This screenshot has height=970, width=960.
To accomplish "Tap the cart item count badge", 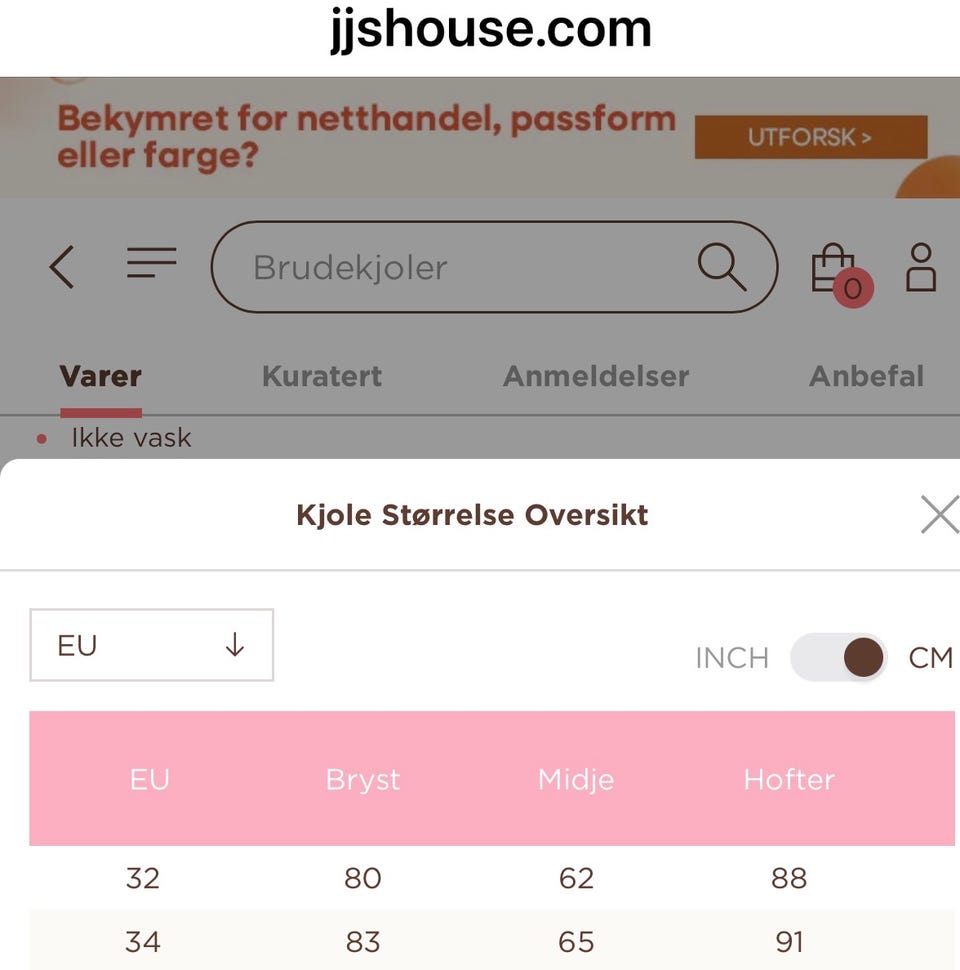I will (851, 290).
